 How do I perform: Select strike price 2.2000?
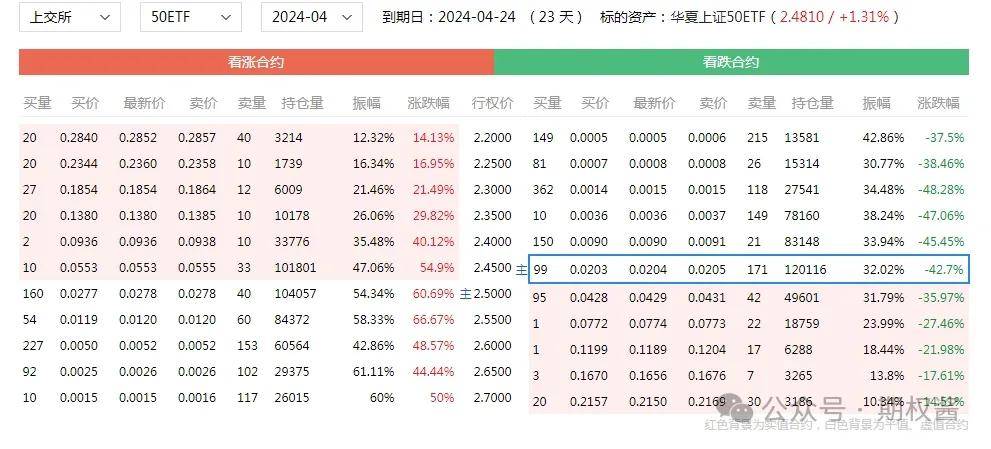point(492,137)
